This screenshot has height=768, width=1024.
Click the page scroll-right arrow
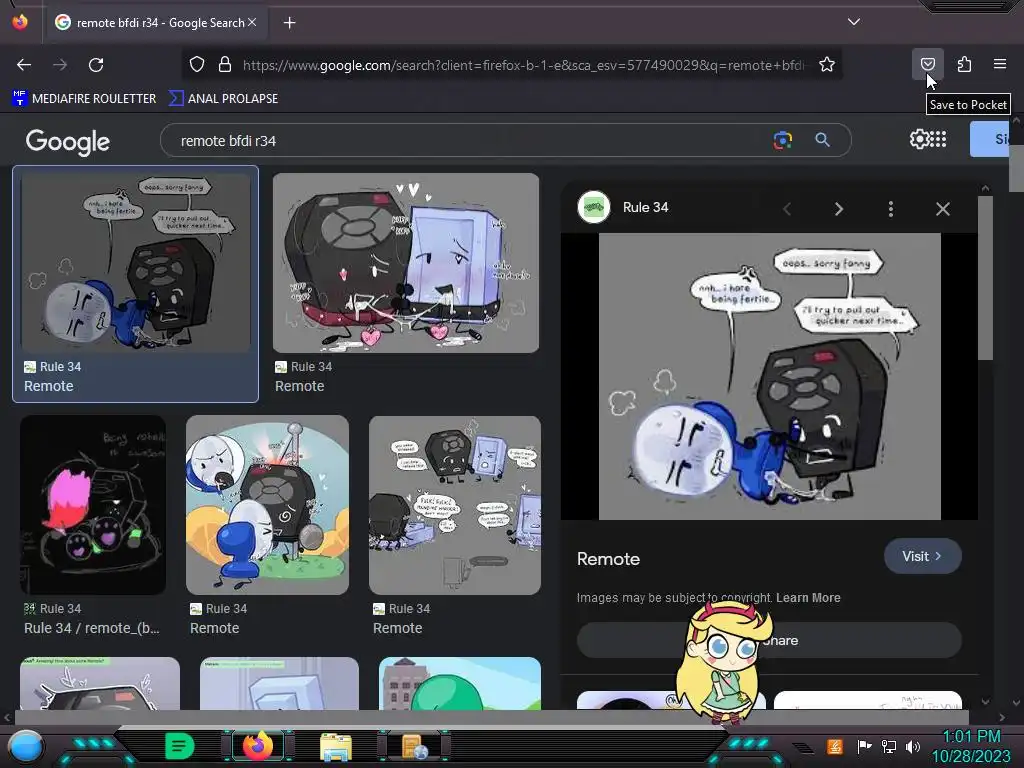(1002, 717)
